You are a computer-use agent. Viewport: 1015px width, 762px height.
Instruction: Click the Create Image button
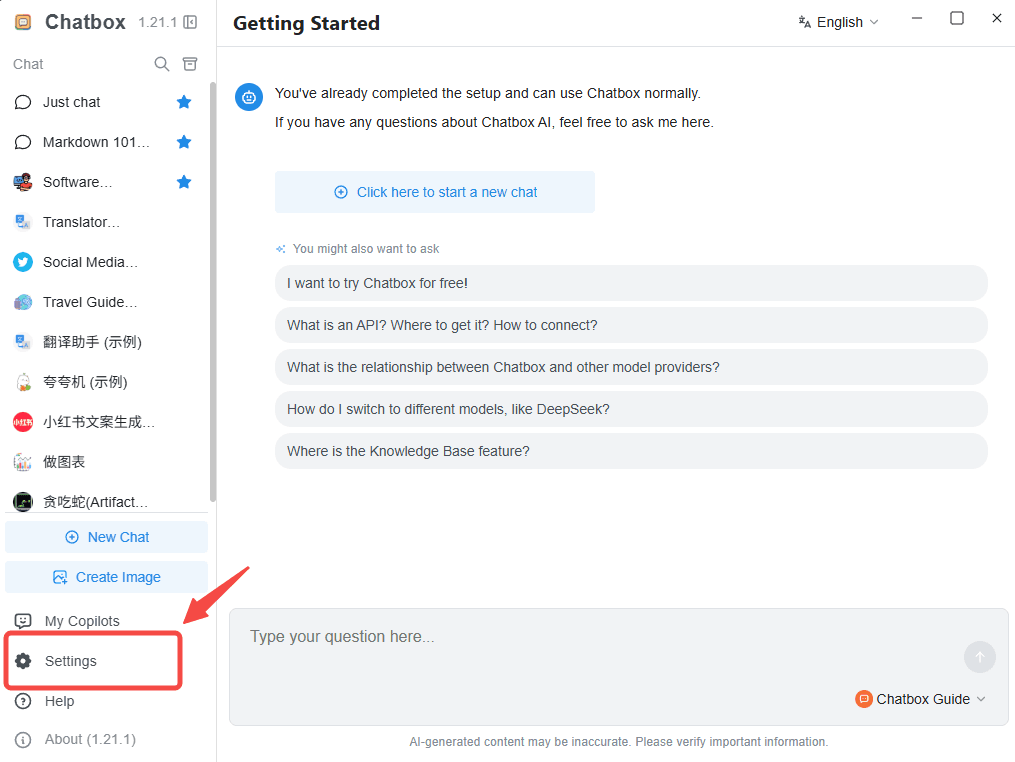point(107,577)
